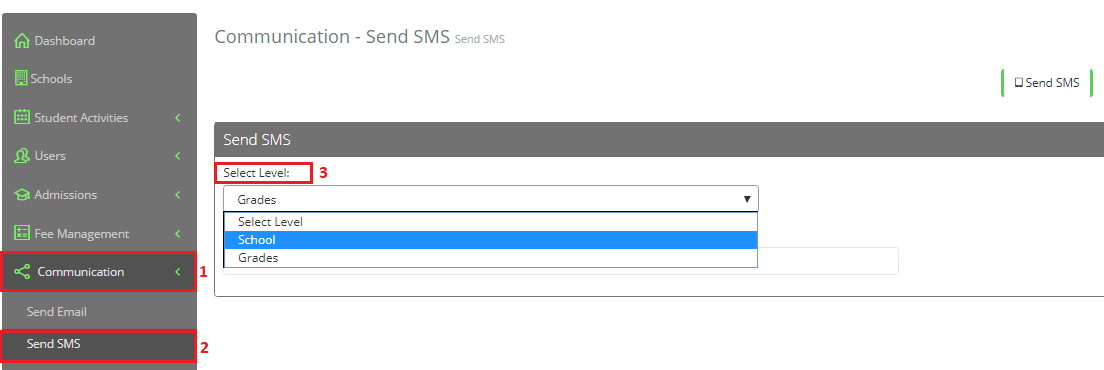This screenshot has height=370, width=1104.
Task: Open Send Email in sidebar
Action: [x=56, y=312]
